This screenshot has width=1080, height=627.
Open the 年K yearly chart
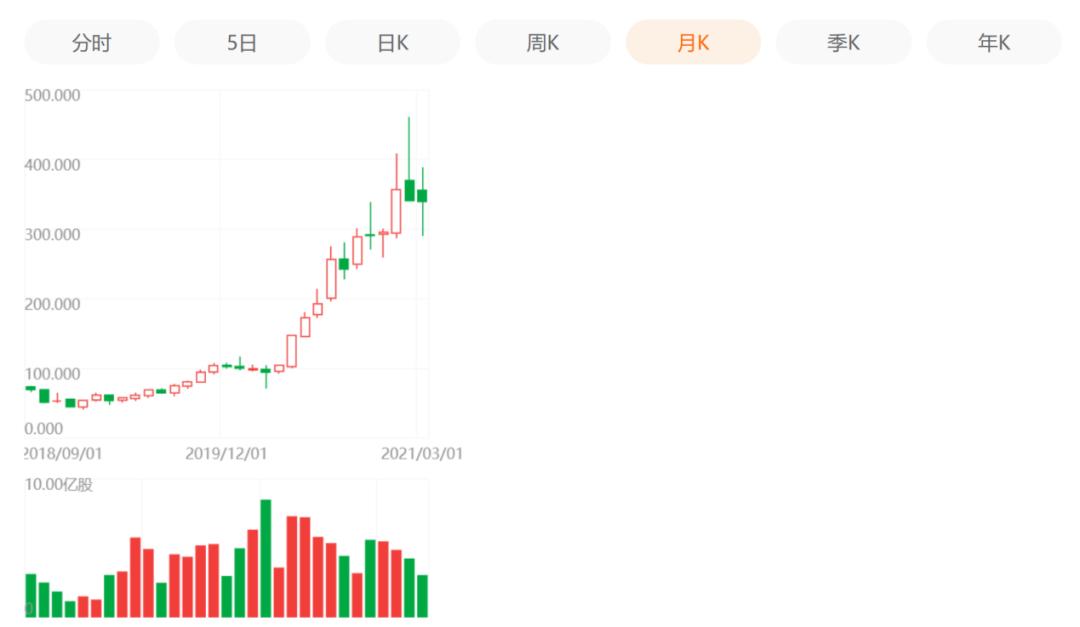(x=994, y=43)
